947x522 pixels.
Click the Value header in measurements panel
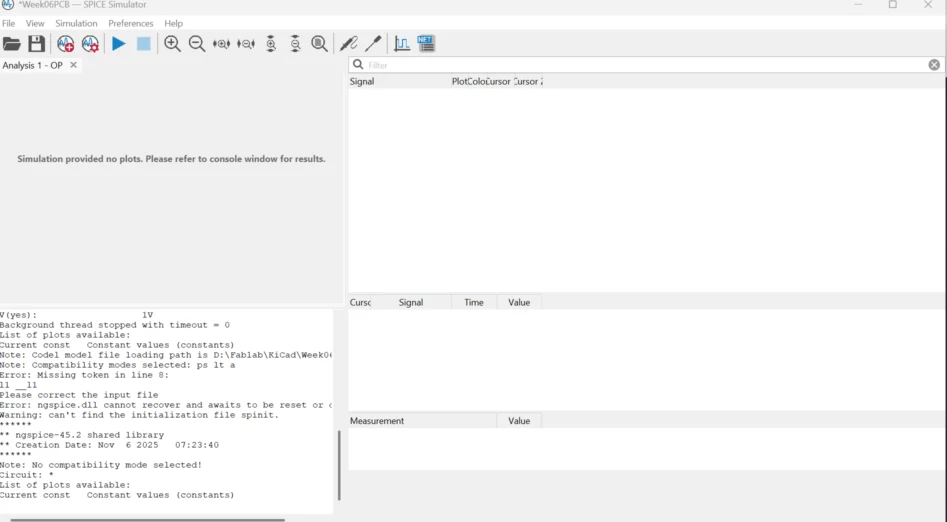[519, 421]
